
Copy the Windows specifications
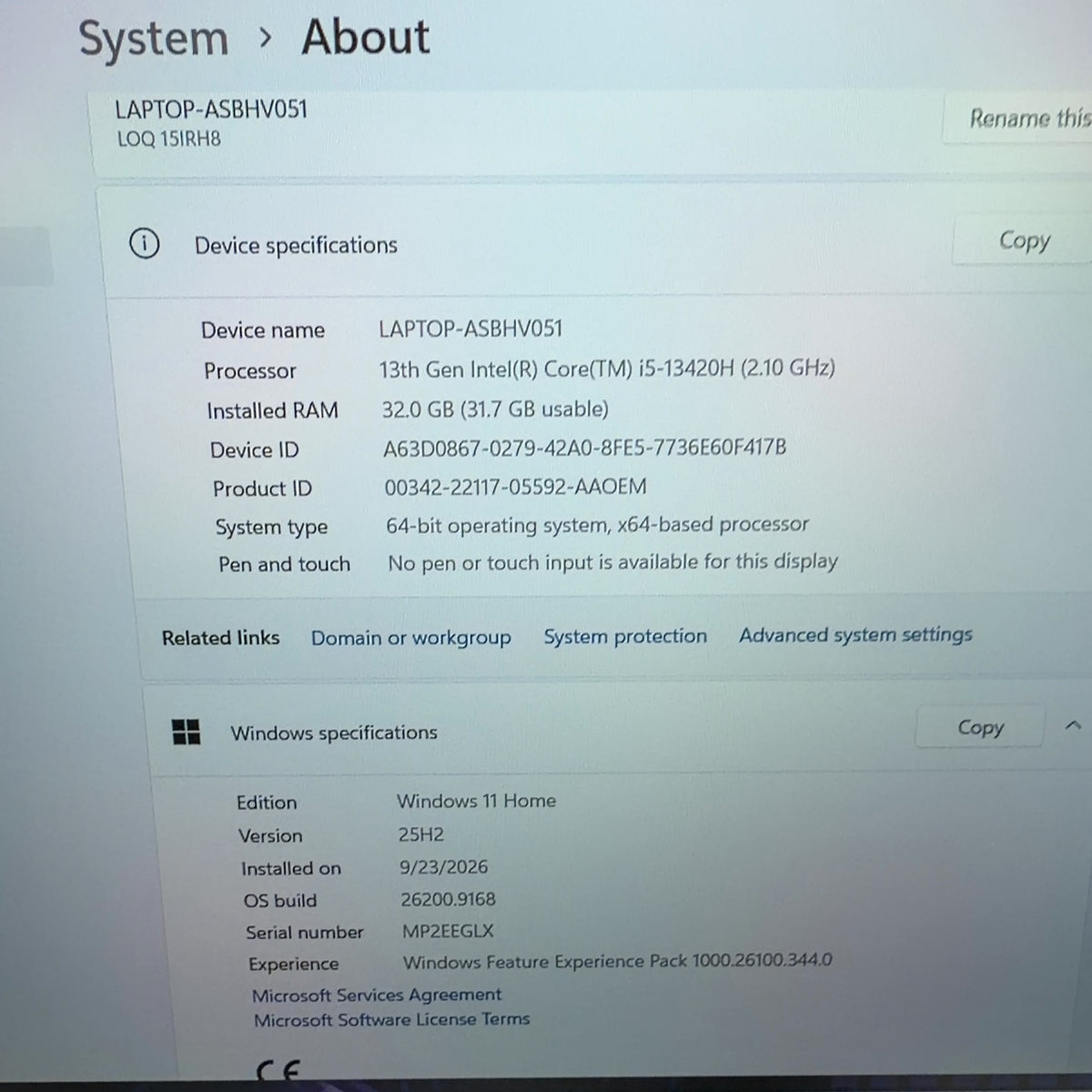(x=980, y=727)
